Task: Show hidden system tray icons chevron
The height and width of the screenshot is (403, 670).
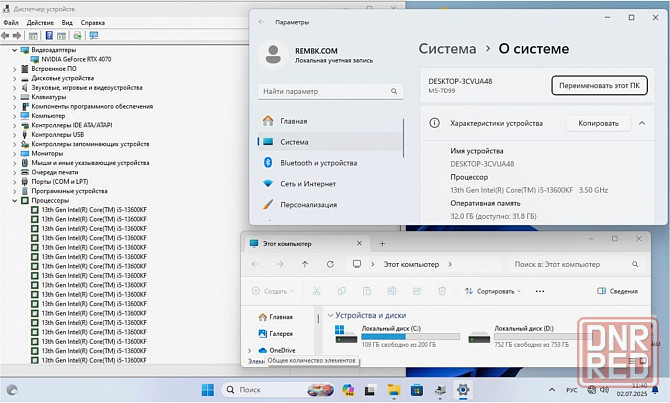Action: (x=552, y=390)
